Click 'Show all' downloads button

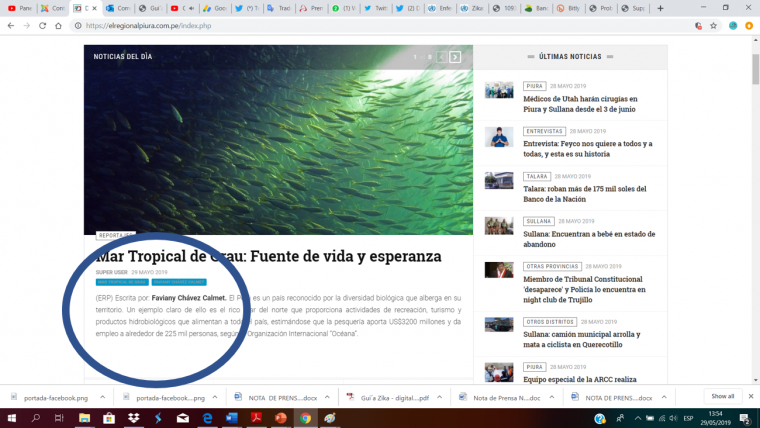pos(722,397)
